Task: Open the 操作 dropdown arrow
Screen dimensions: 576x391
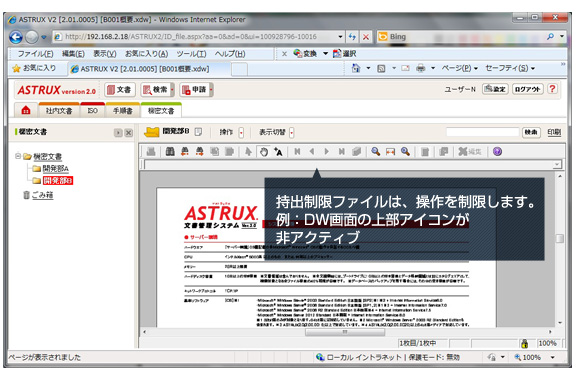Action: [x=241, y=132]
